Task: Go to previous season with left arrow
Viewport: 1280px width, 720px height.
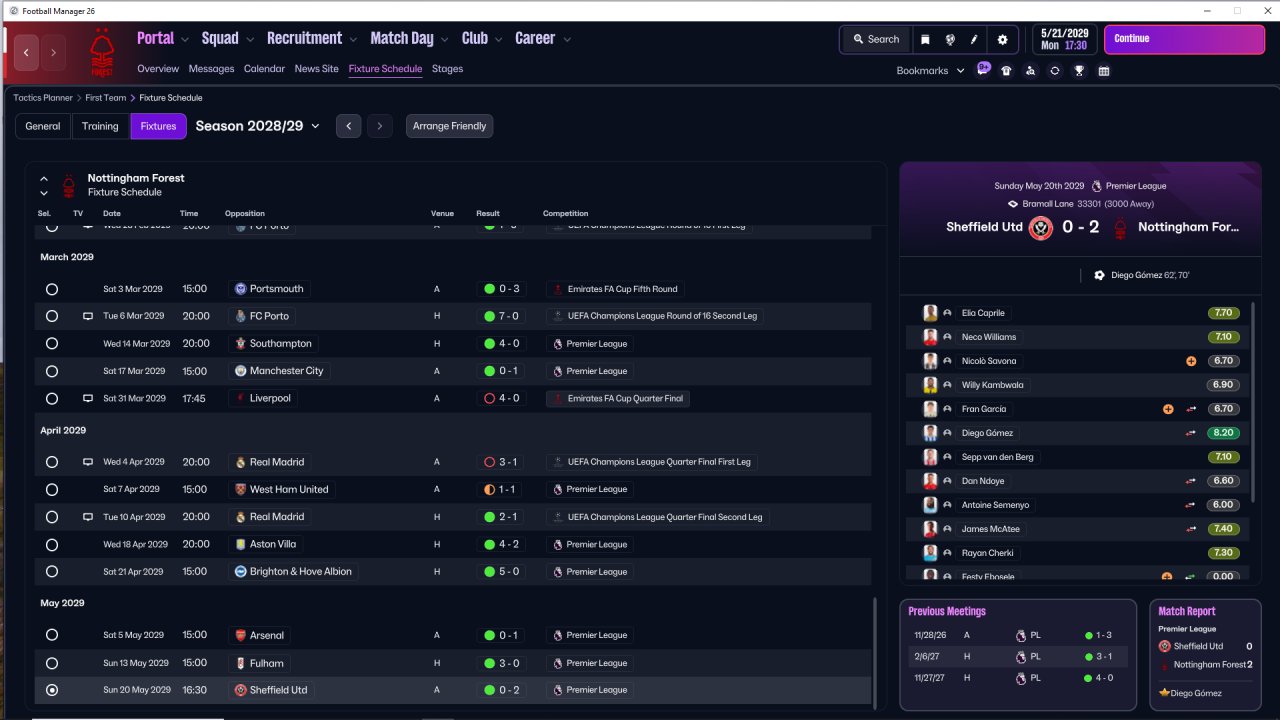Action: pos(348,126)
